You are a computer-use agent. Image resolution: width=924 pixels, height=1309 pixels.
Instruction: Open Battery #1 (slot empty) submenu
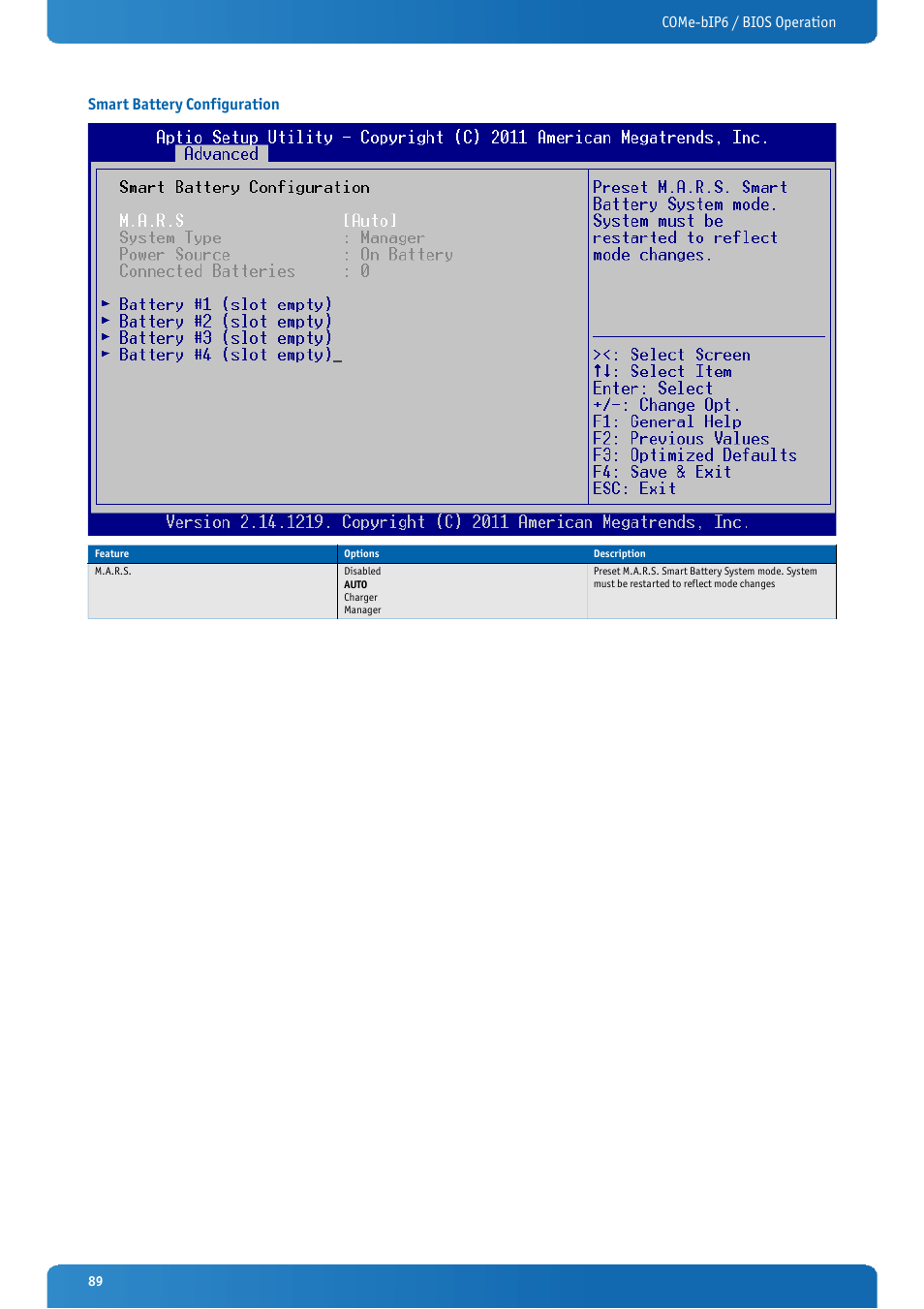point(226,304)
